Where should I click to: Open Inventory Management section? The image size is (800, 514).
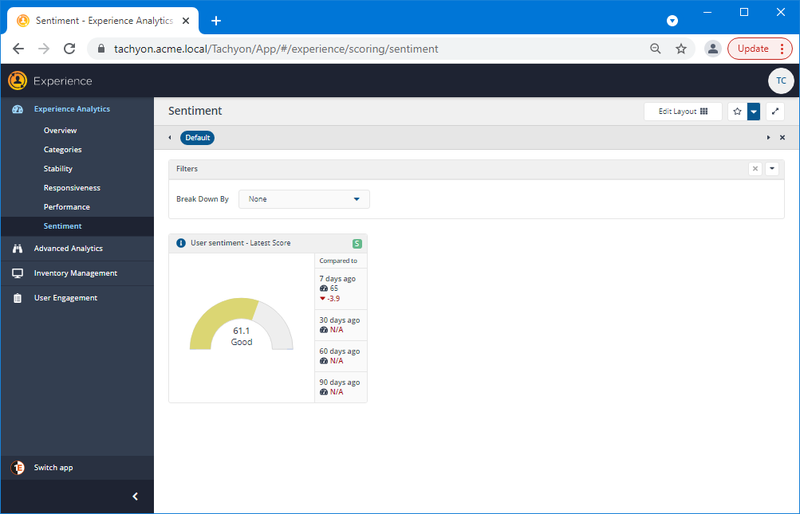[x=76, y=273]
